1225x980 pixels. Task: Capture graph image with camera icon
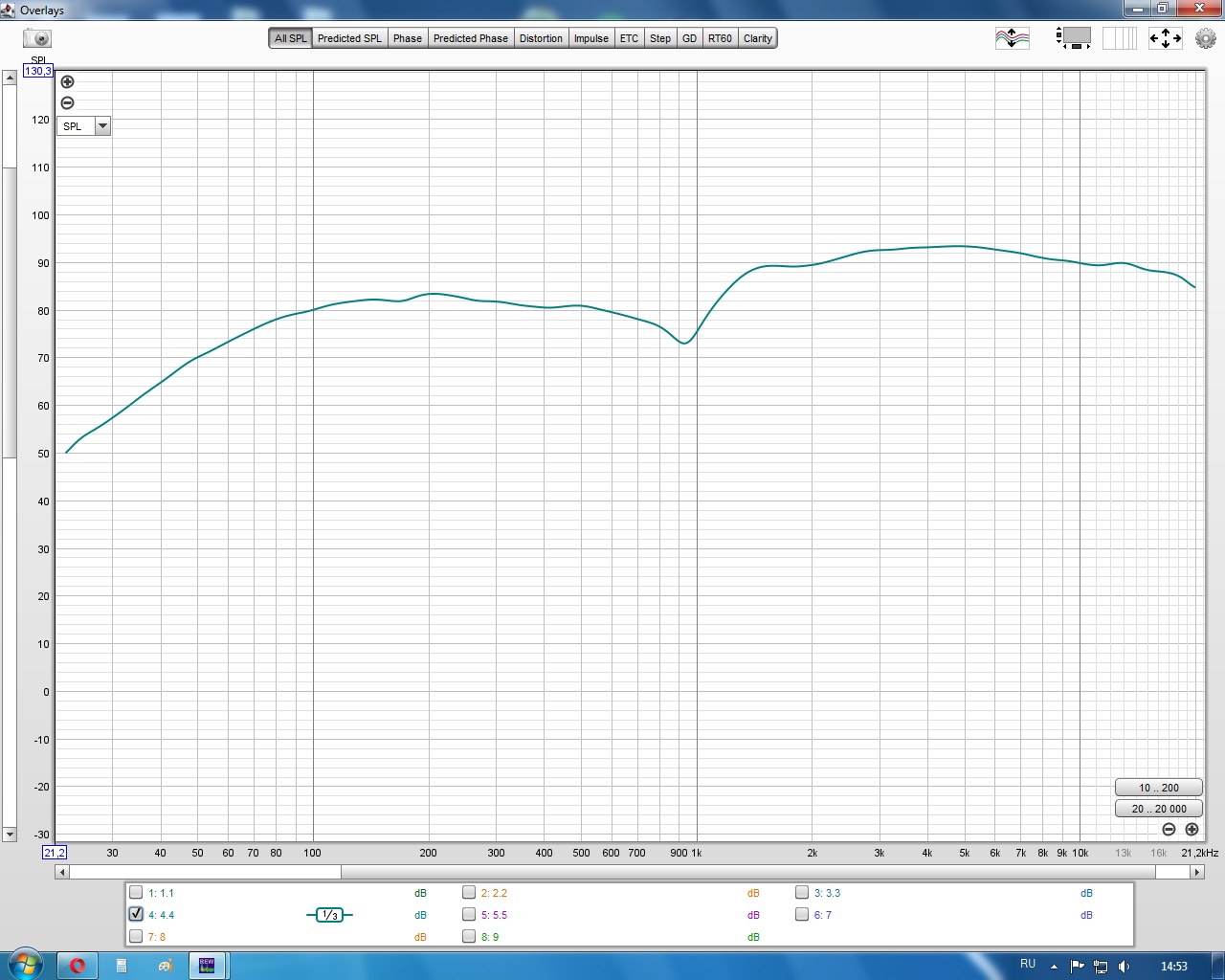(37, 38)
